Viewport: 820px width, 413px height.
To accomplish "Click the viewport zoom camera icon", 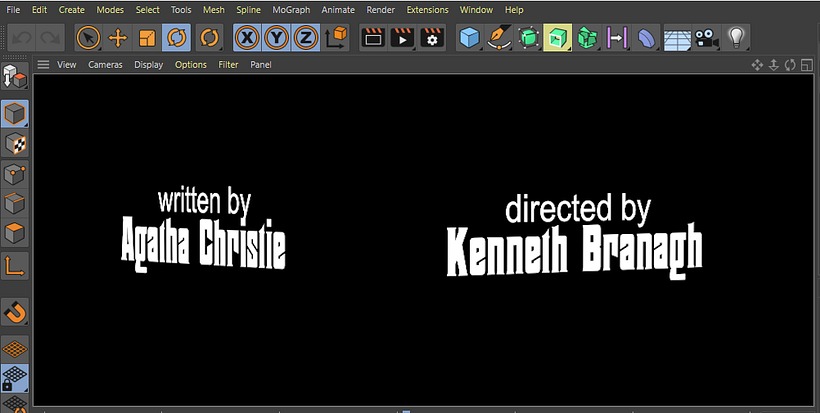I will (773, 65).
